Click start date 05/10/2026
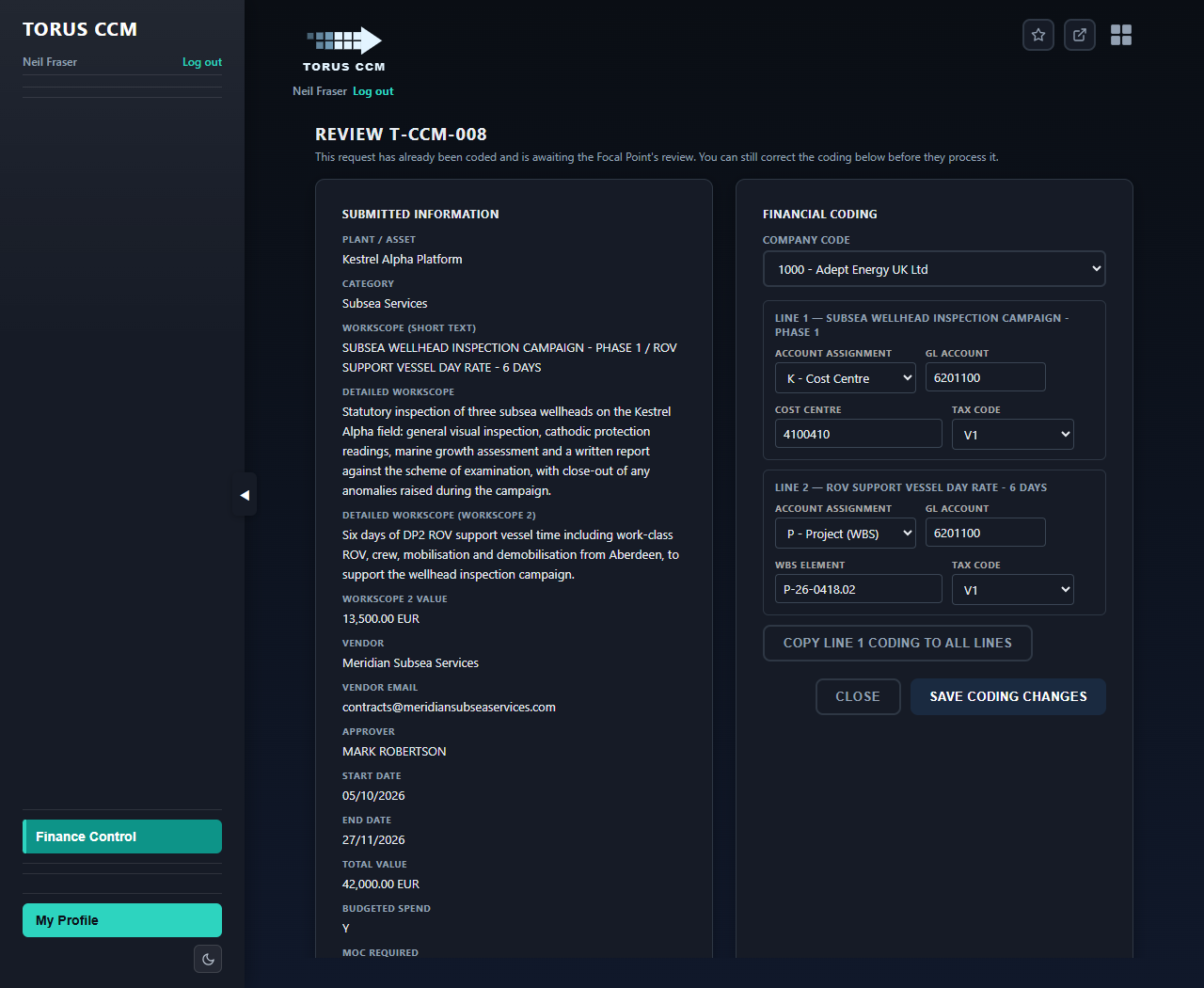 (373, 795)
